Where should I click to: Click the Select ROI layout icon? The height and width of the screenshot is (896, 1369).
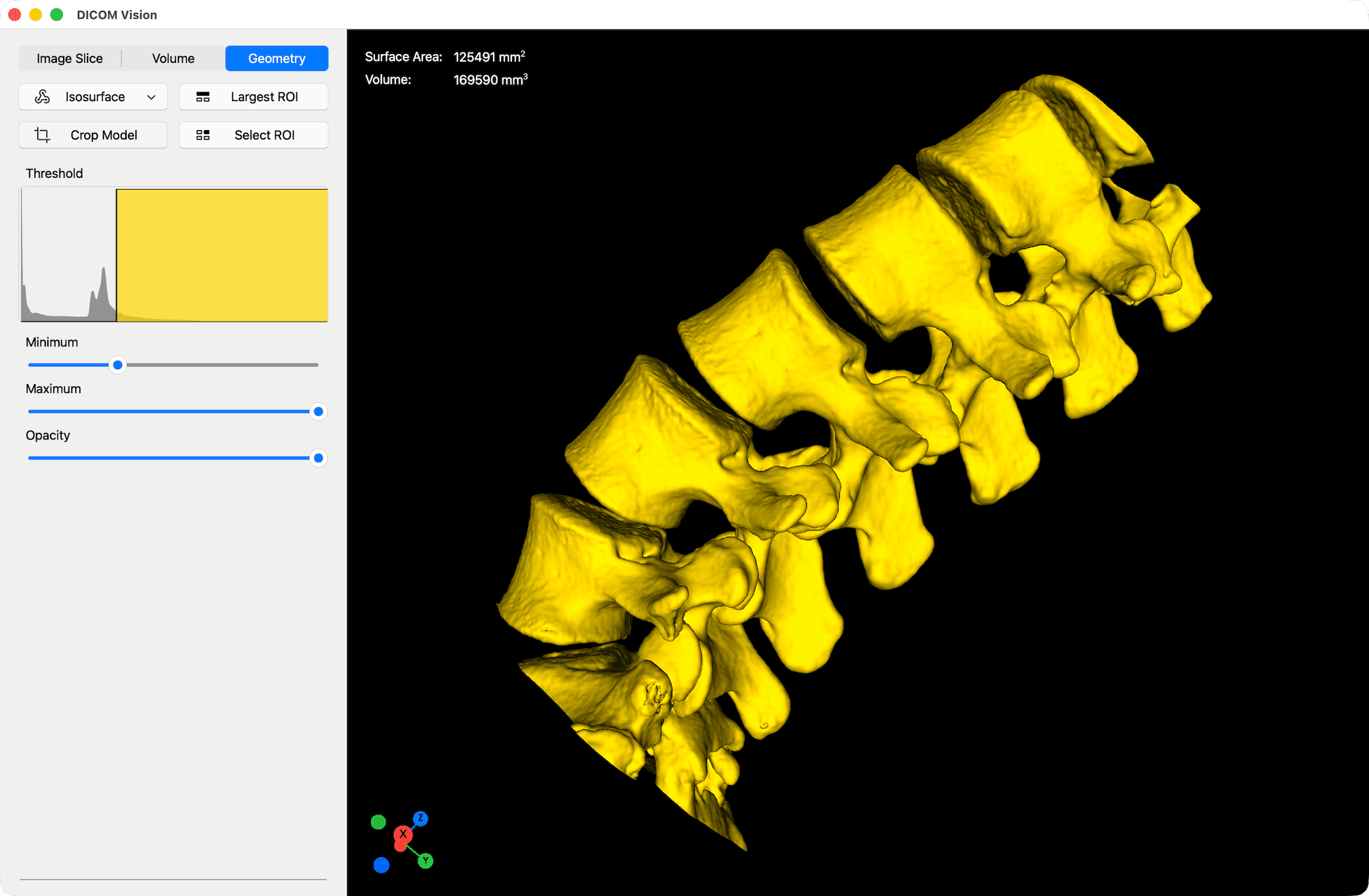[203, 135]
